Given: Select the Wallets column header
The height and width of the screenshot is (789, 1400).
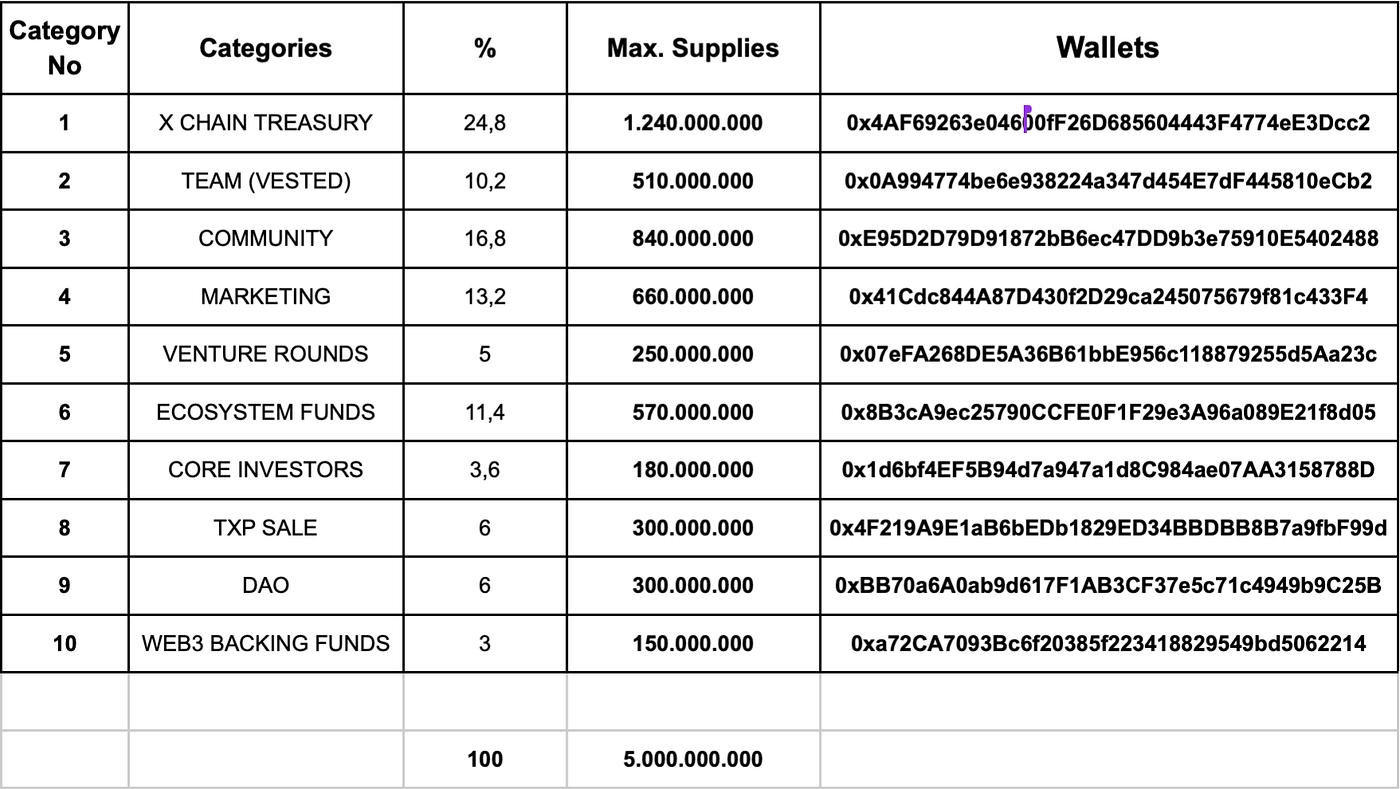Looking at the screenshot, I should click(1108, 47).
